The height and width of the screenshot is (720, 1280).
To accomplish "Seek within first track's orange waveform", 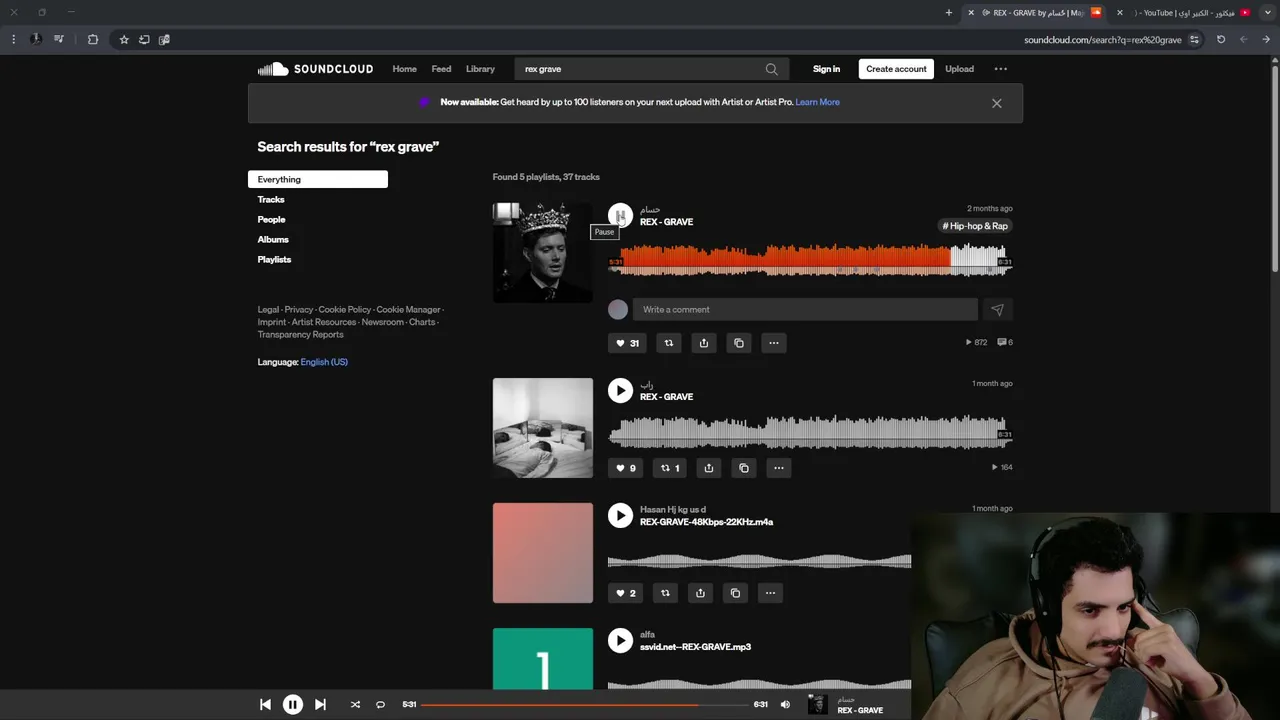I will click(x=810, y=260).
